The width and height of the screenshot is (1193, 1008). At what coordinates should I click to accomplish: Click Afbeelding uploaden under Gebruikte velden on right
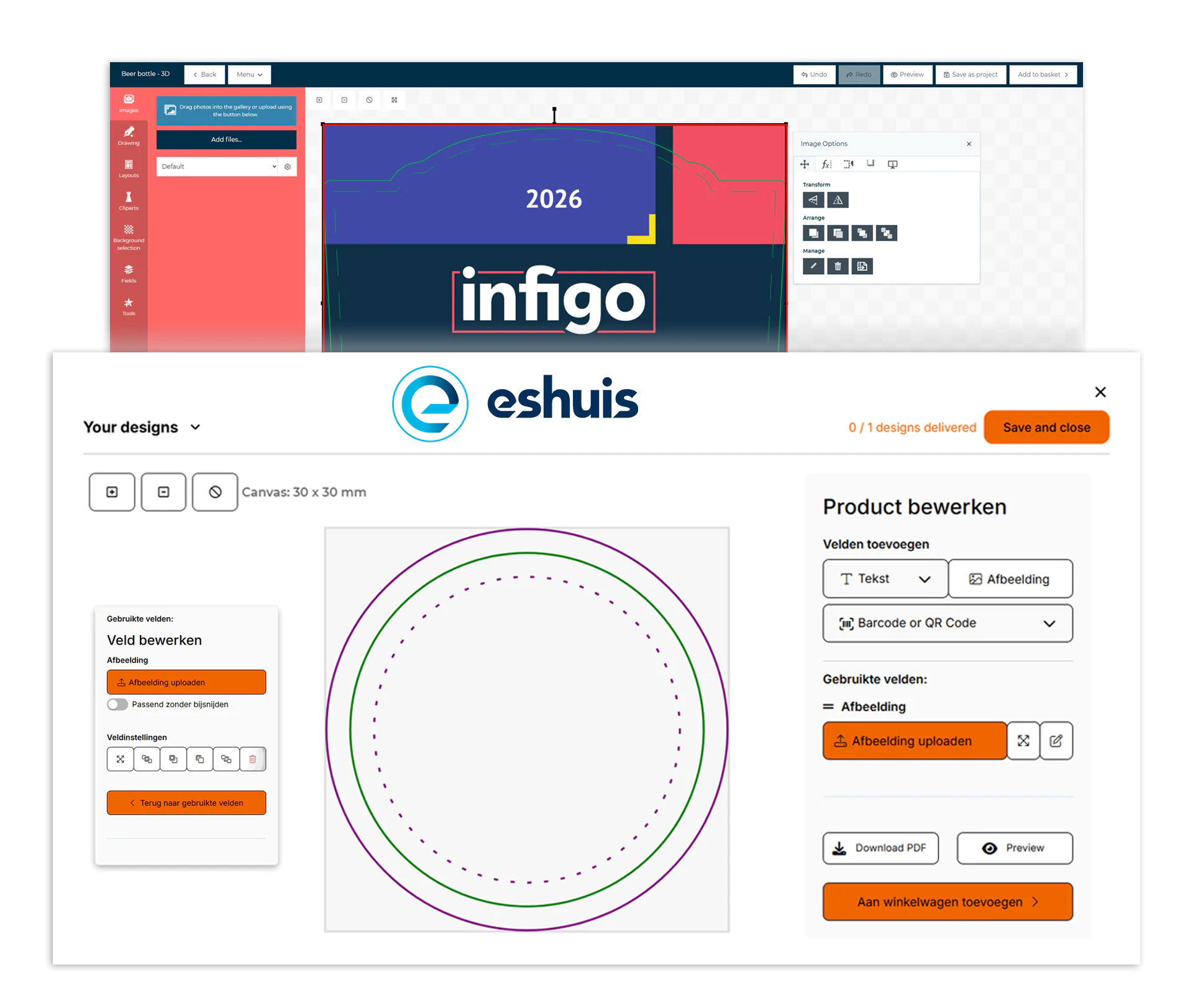coord(914,741)
